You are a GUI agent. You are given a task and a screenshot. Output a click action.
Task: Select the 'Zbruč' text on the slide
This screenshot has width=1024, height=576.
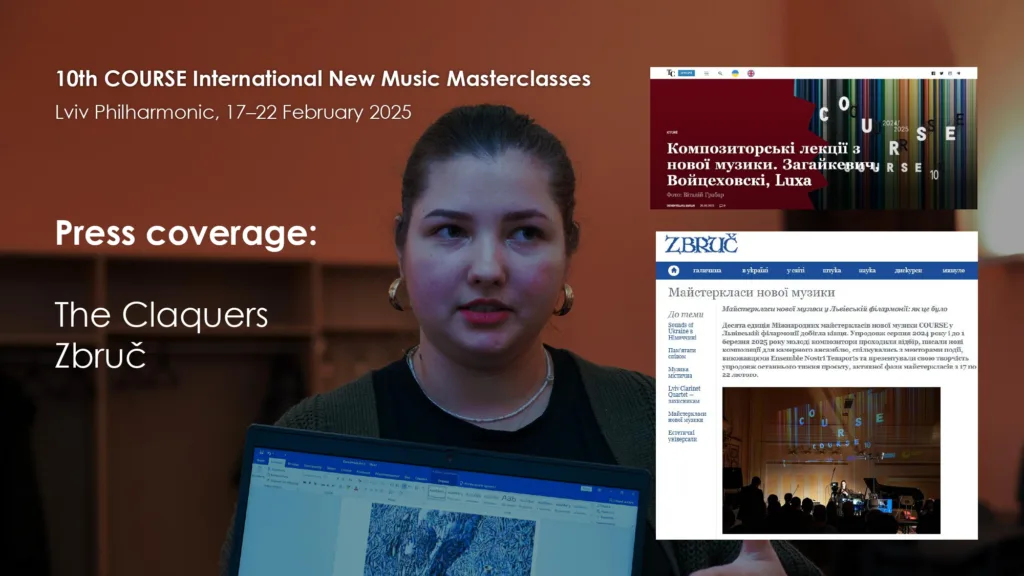point(100,356)
